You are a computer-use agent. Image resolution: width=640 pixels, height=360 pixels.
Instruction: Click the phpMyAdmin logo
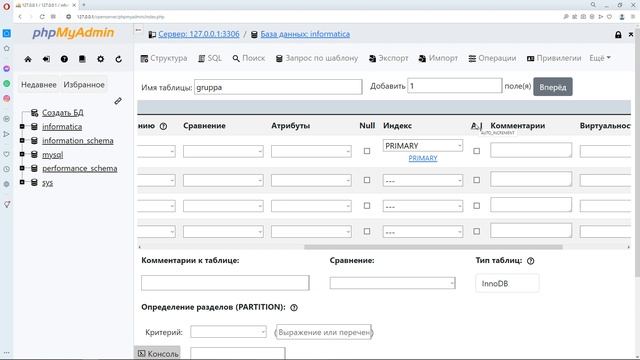point(73,33)
